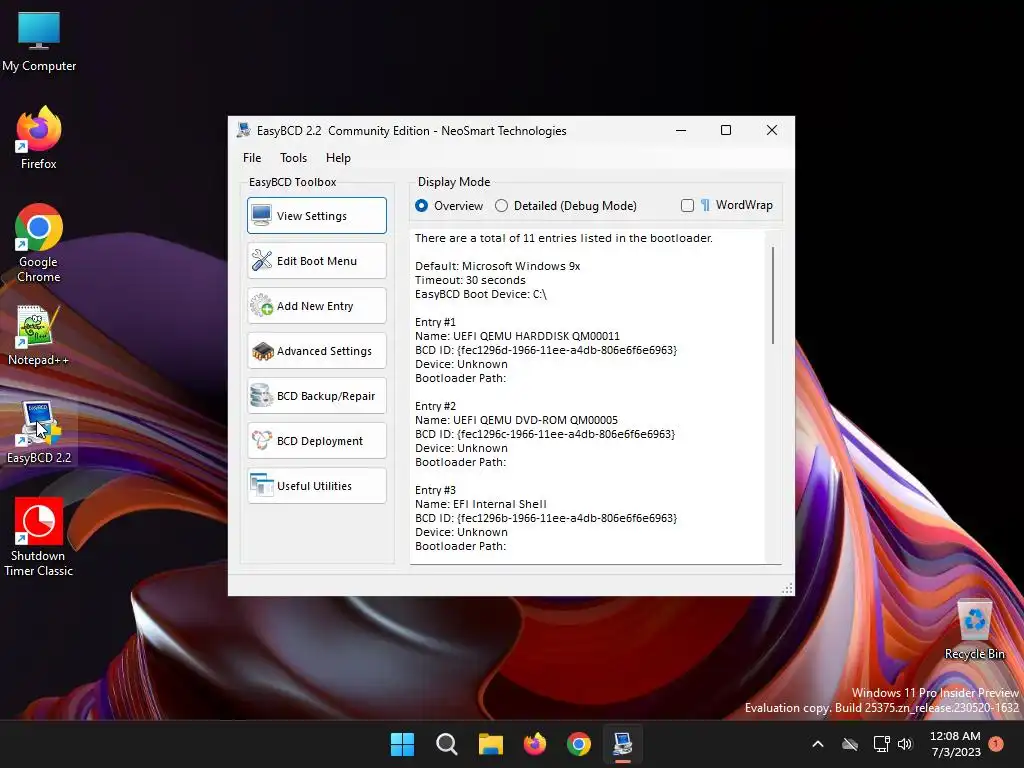Select EasyBCD 2.2 desktop shortcut
The image size is (1024, 768).
tap(39, 432)
